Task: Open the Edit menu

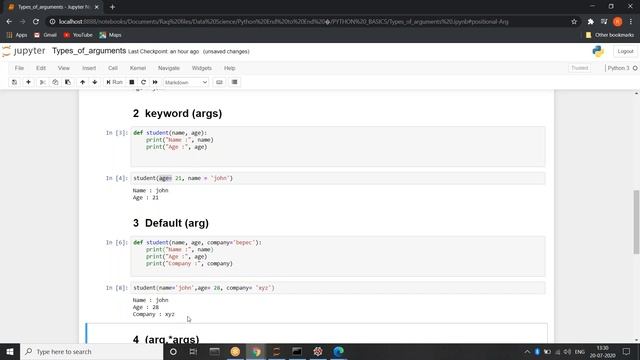Action: pyautogui.click(x=41, y=68)
